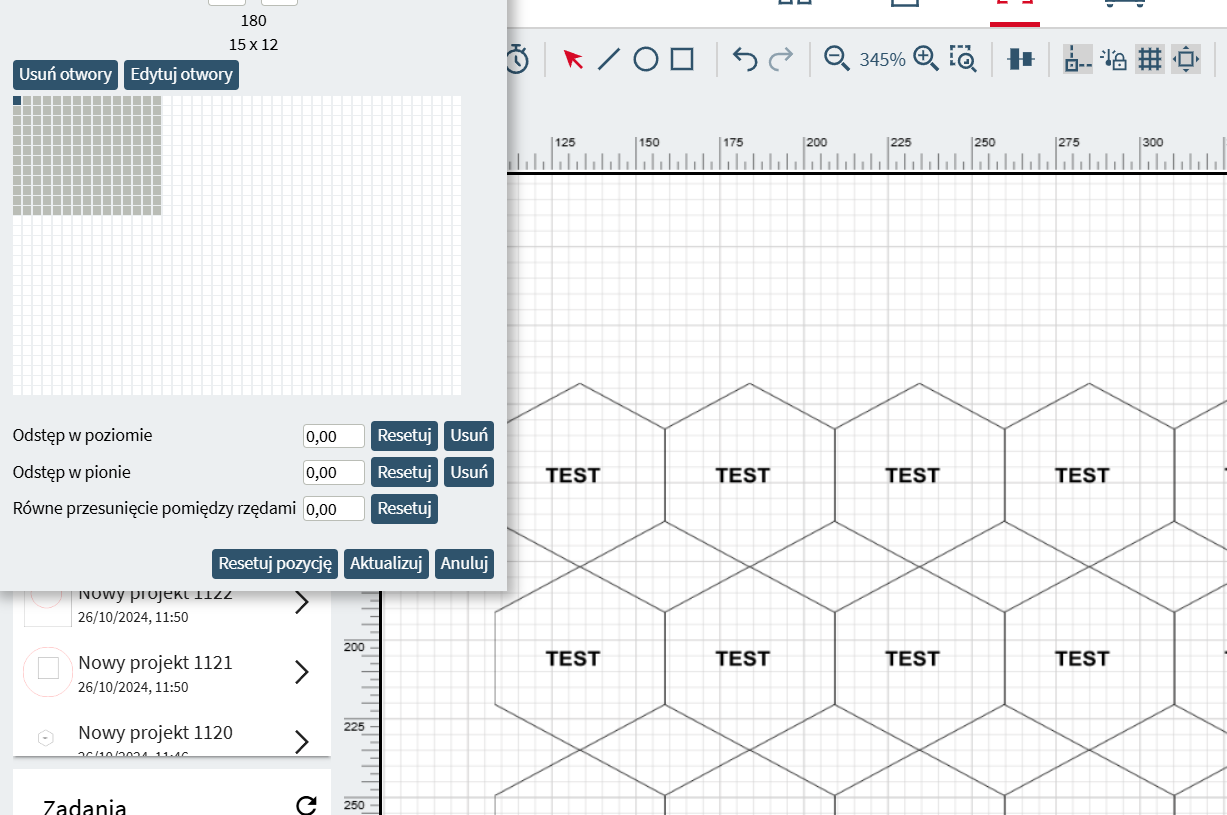Toggle the snap lock icon
Screen dimensions: 1227x815
(x=1114, y=59)
